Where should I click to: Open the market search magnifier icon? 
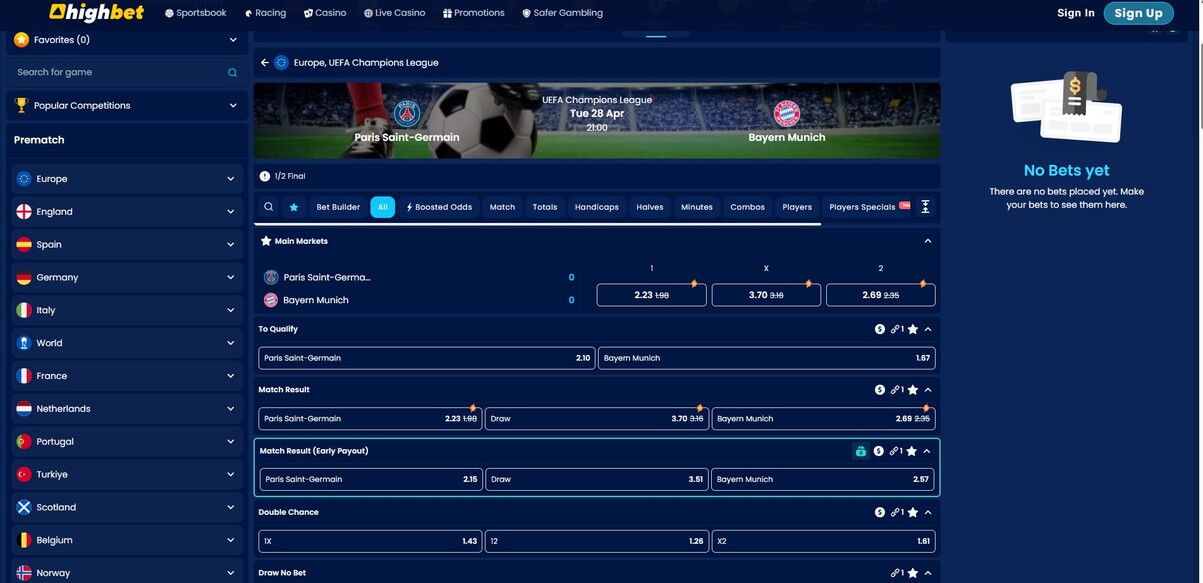pyautogui.click(x=269, y=207)
